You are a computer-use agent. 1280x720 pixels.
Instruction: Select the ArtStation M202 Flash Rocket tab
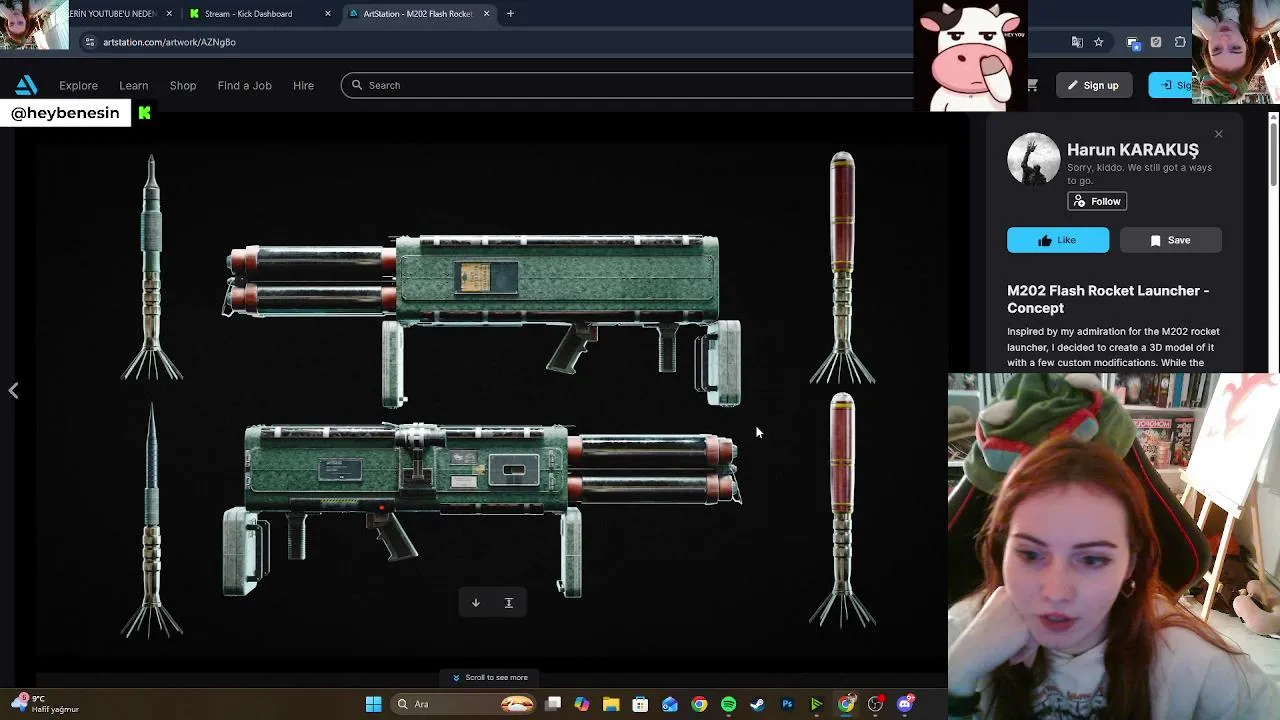pyautogui.click(x=418, y=14)
